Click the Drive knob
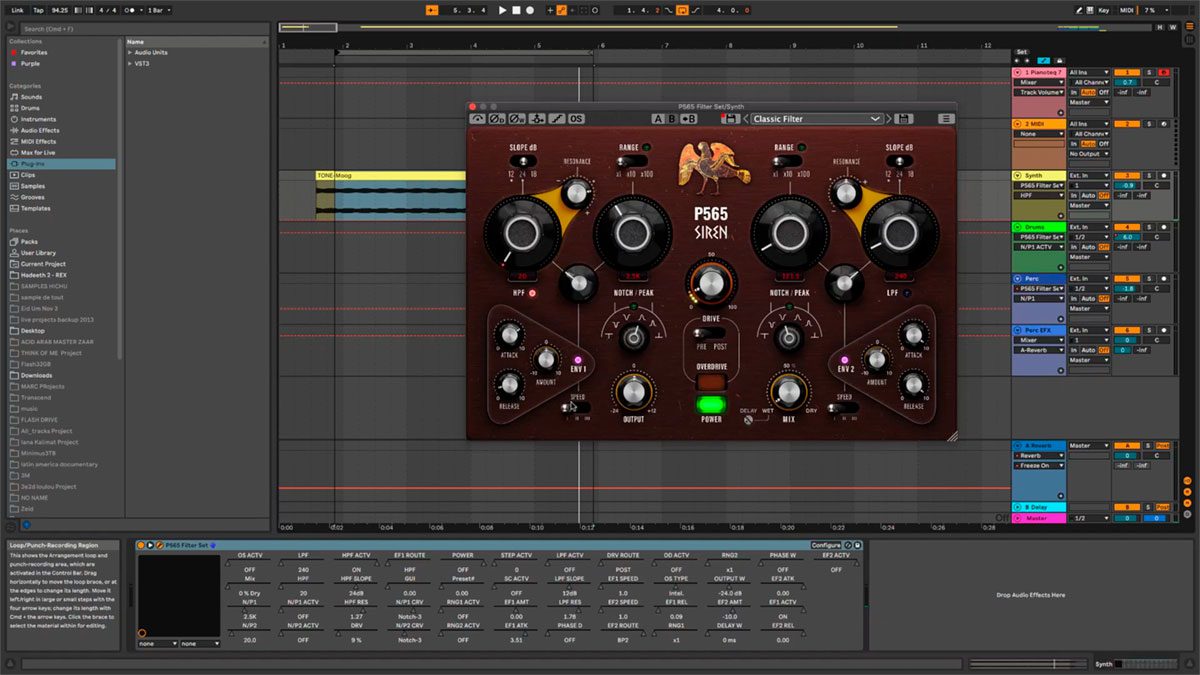The image size is (1200, 675). pyautogui.click(x=710, y=283)
